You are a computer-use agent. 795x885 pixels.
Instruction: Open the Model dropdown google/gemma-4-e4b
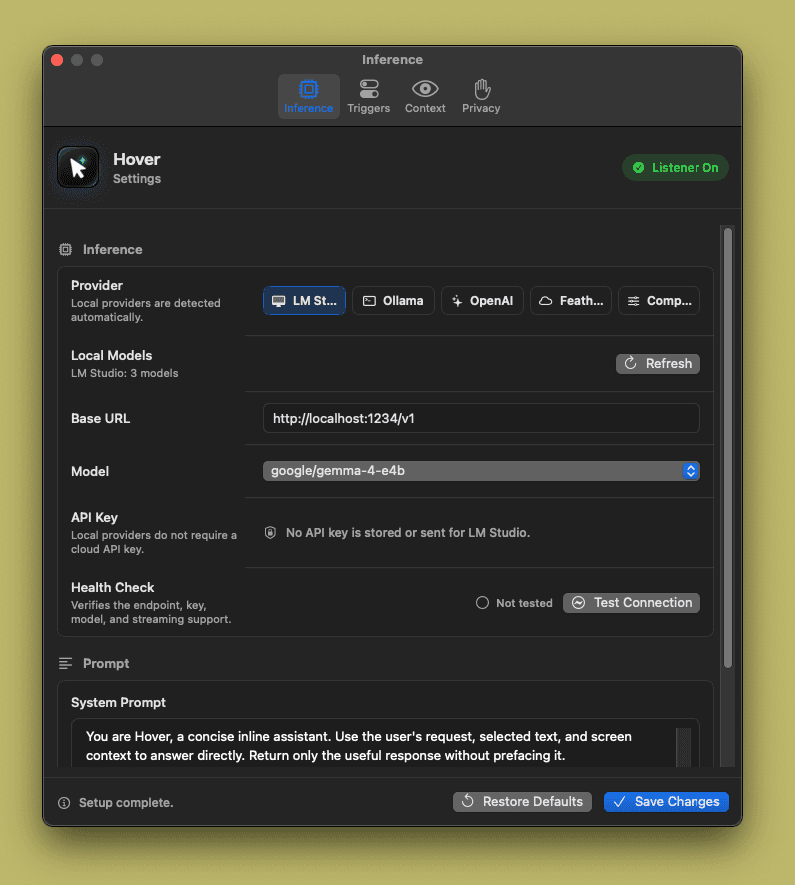(481, 471)
